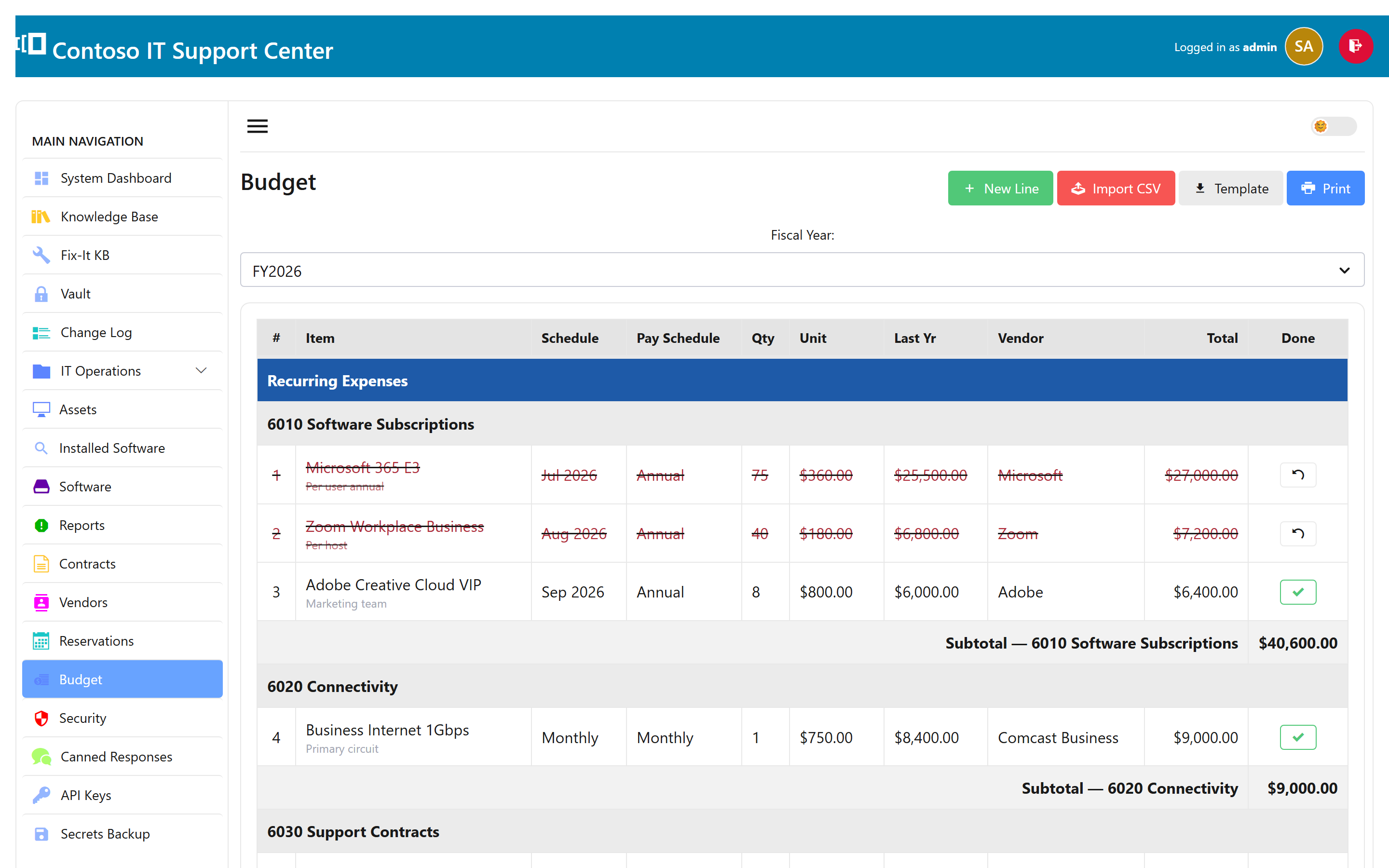Image resolution: width=1389 pixels, height=868 pixels.
Task: Click the Reservations calendar icon
Action: click(x=41, y=641)
